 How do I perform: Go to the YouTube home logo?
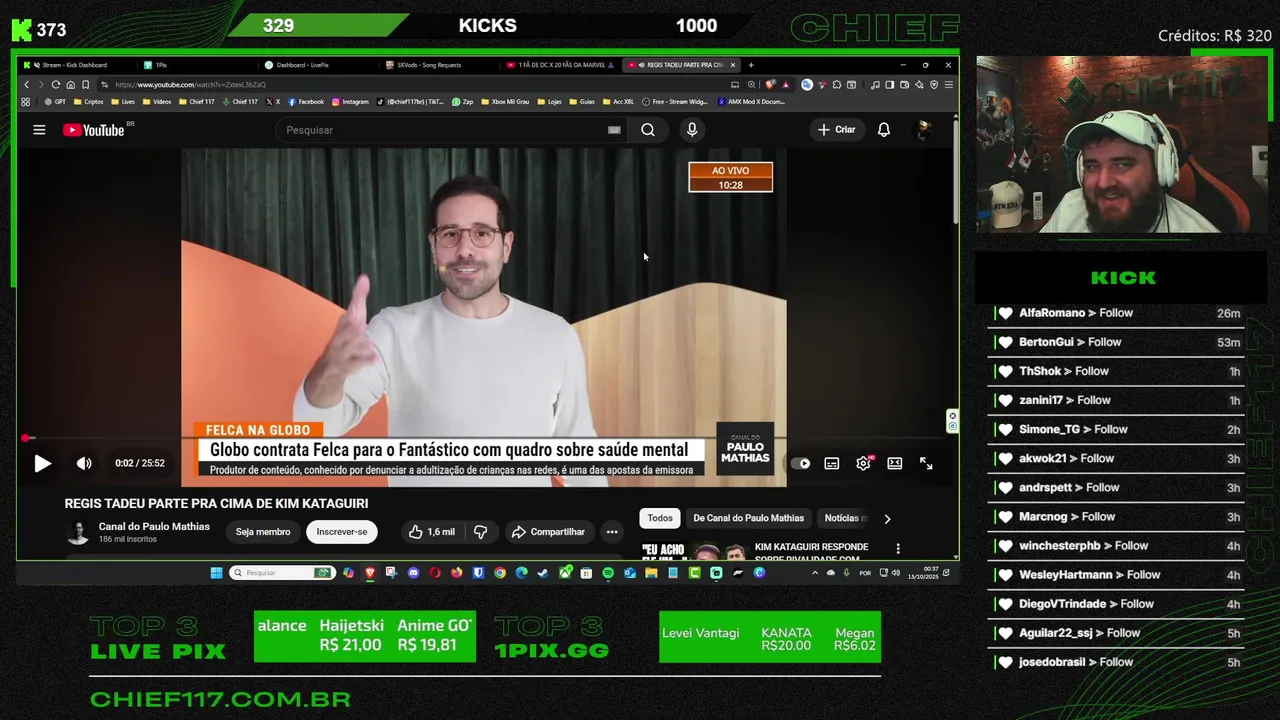coord(95,130)
